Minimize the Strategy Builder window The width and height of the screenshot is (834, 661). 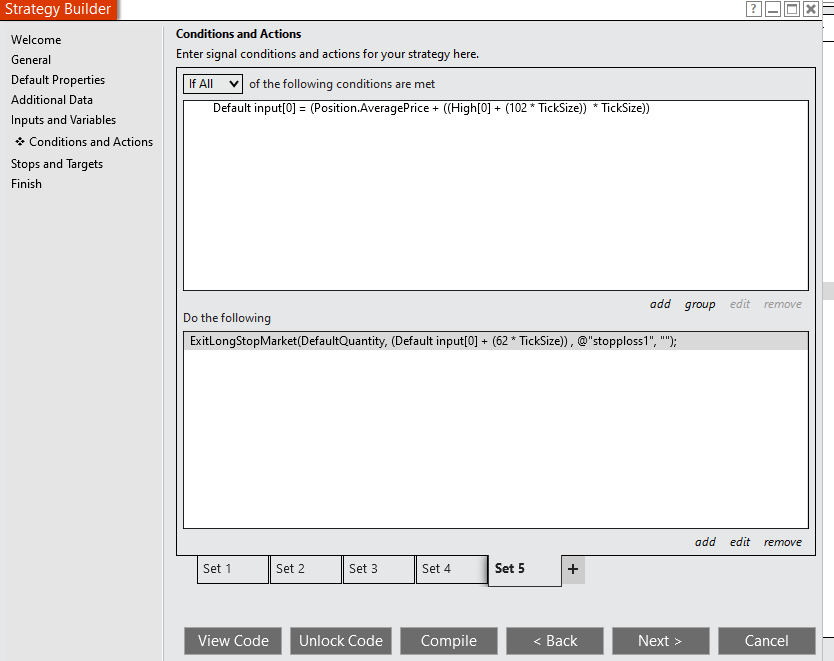click(x=772, y=9)
